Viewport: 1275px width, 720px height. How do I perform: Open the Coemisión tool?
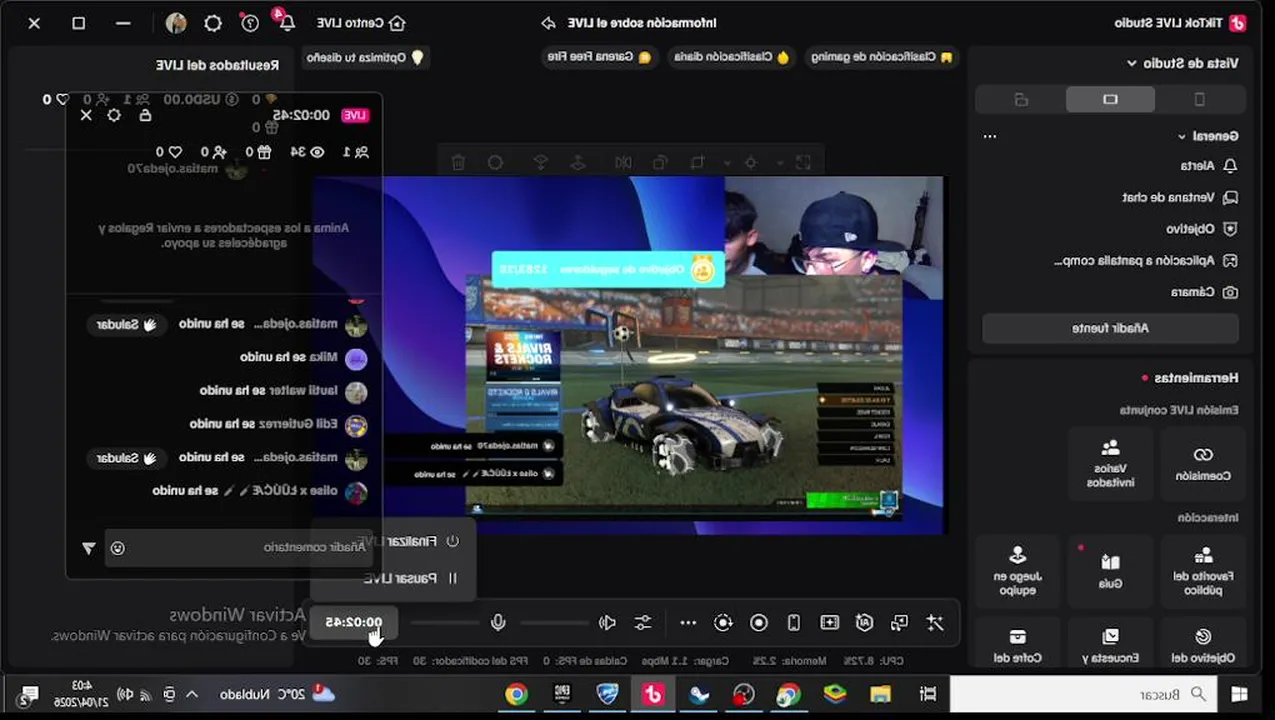click(x=1203, y=463)
